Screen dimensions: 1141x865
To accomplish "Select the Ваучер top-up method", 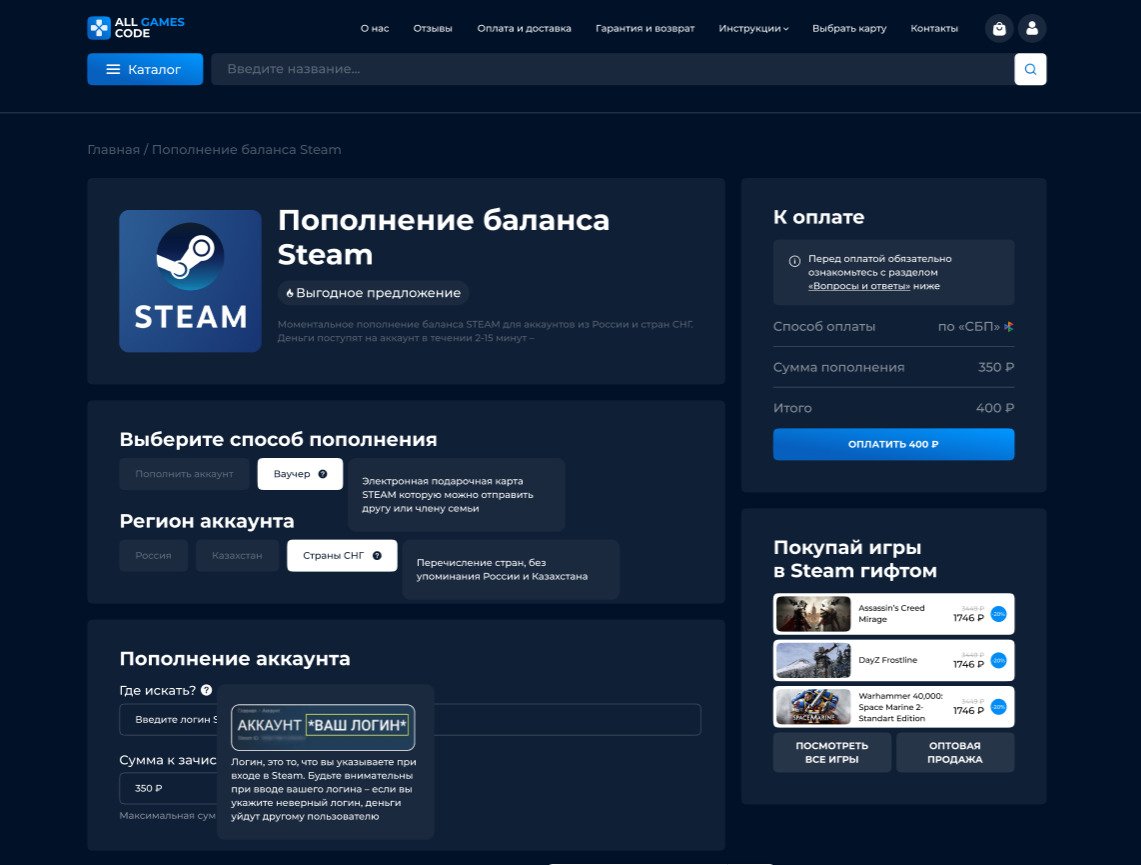I will tap(300, 474).
